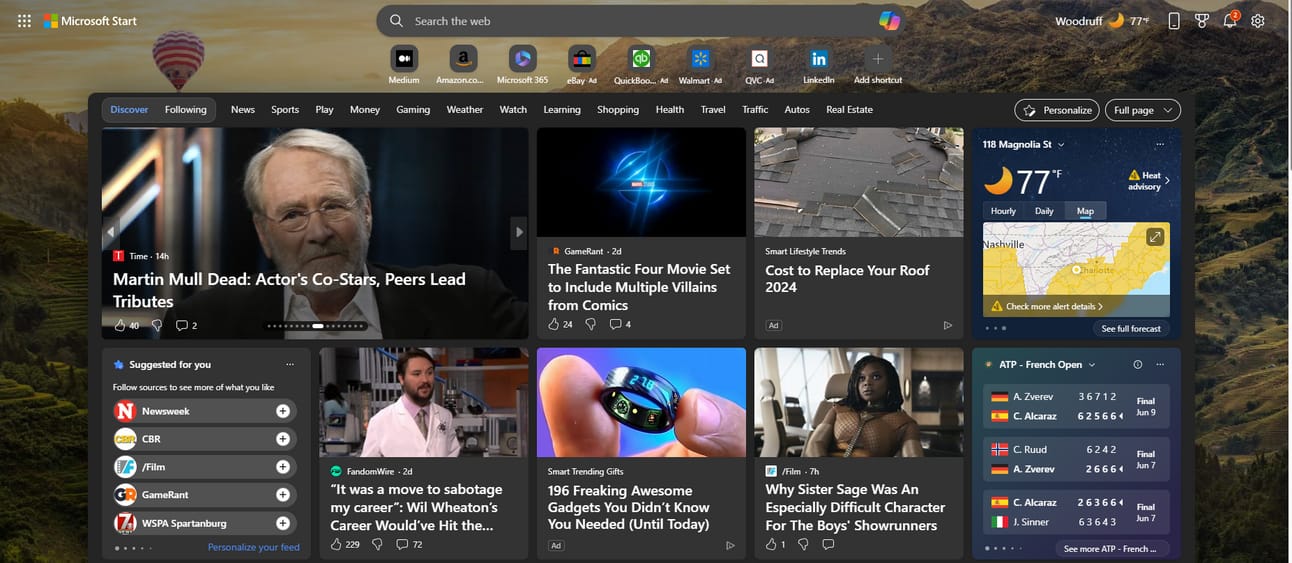Viewport: 1292px width, 563px height.
Task: Switch weather card to Hourly tab
Action: pos(1003,211)
